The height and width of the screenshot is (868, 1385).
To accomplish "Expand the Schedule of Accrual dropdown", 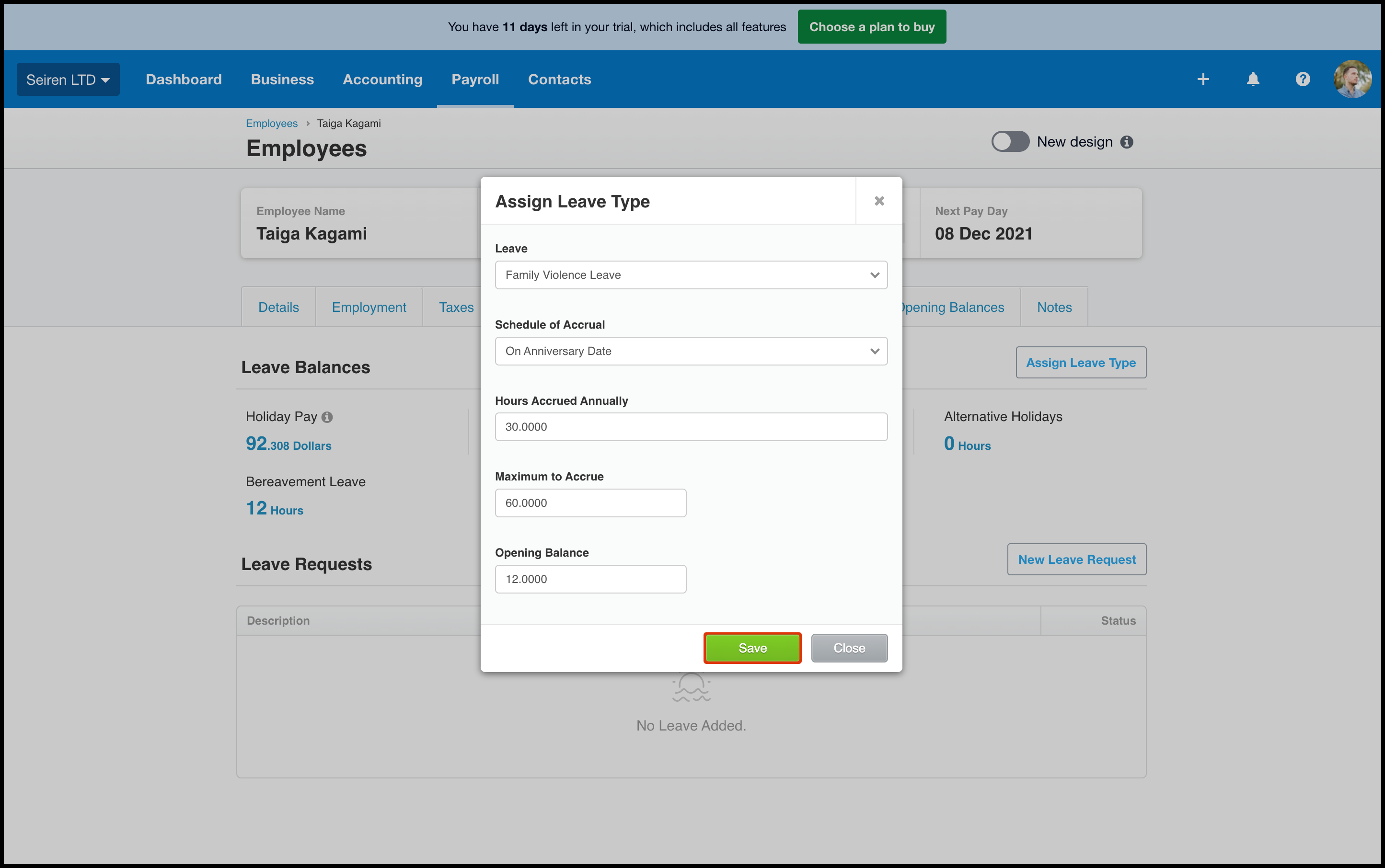I will [x=691, y=351].
